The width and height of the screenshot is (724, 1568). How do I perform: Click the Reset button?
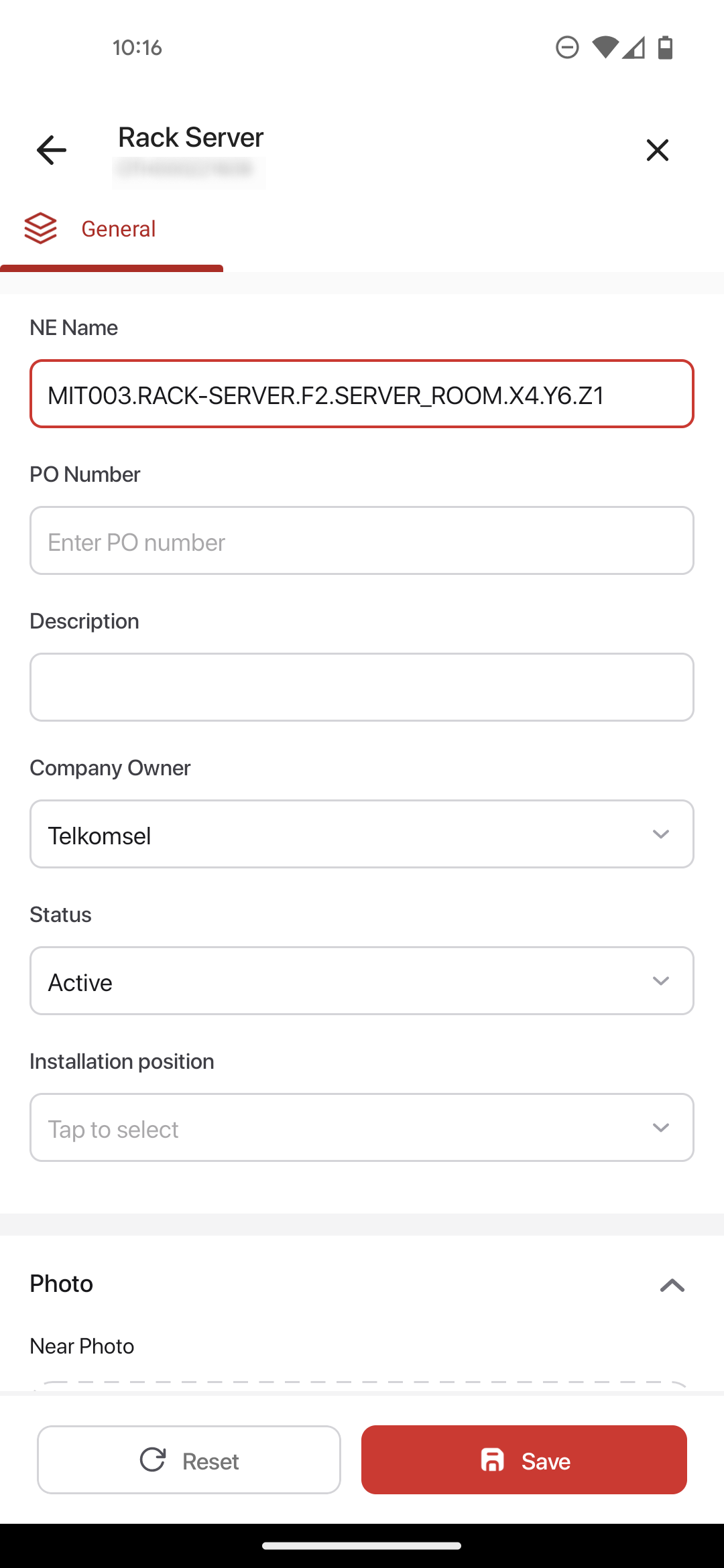189,1460
